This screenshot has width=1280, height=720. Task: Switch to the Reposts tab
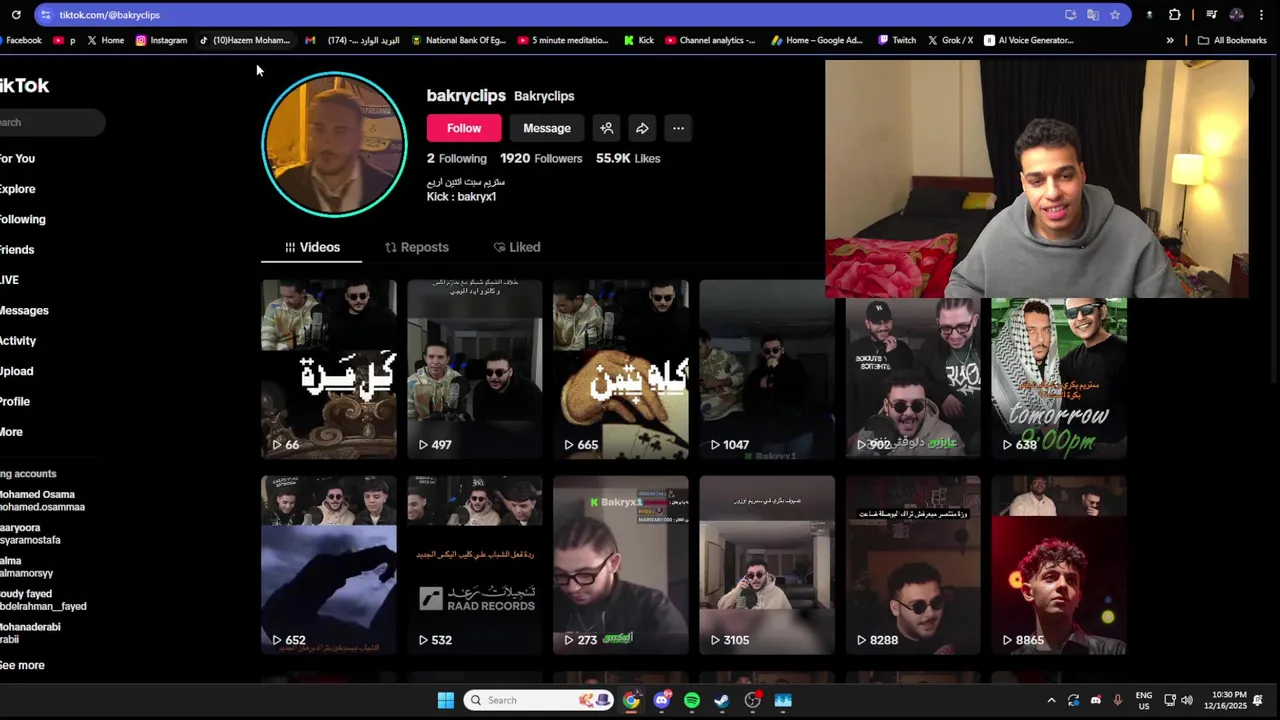point(417,247)
